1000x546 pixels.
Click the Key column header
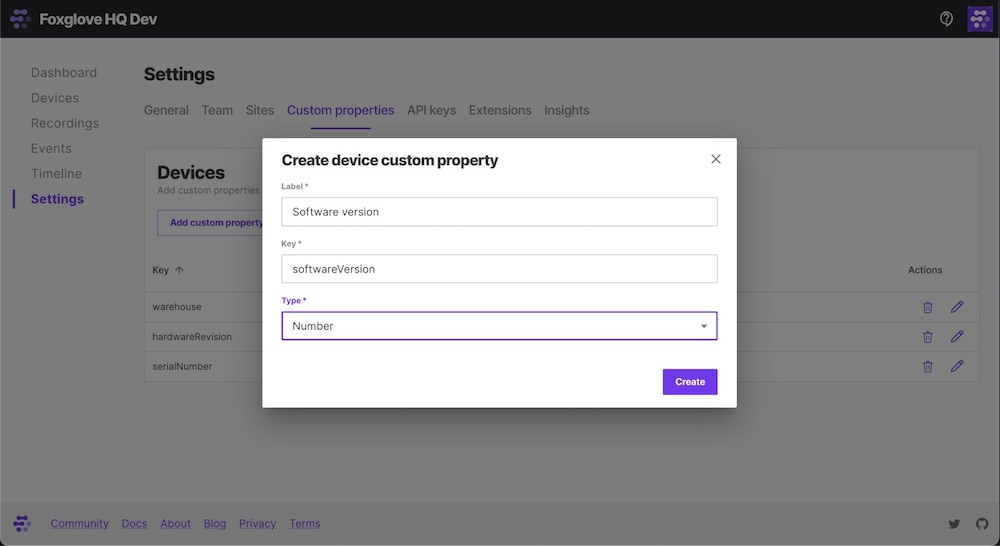pyautogui.click(x=161, y=270)
